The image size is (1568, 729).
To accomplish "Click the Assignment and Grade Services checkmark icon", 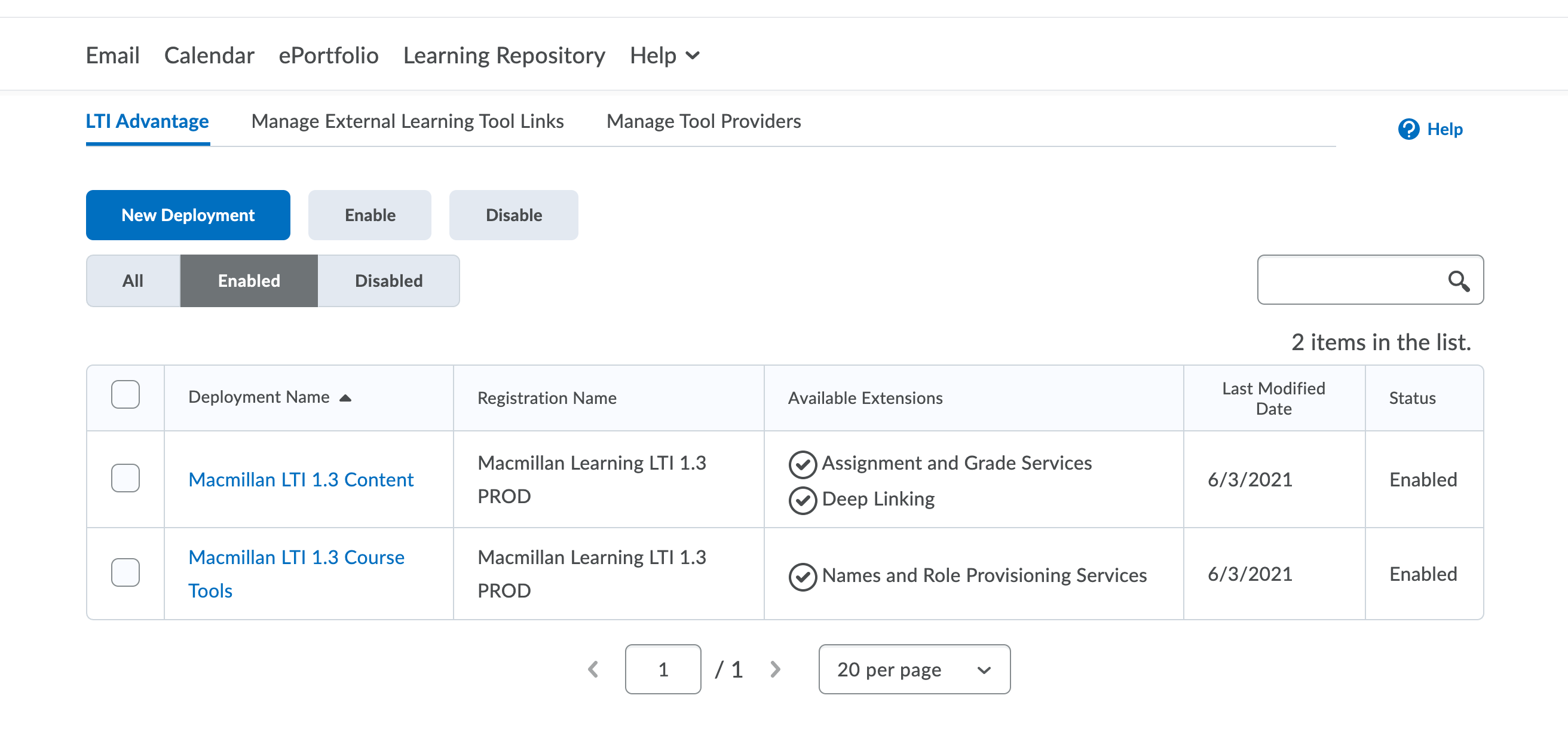I will [x=803, y=464].
